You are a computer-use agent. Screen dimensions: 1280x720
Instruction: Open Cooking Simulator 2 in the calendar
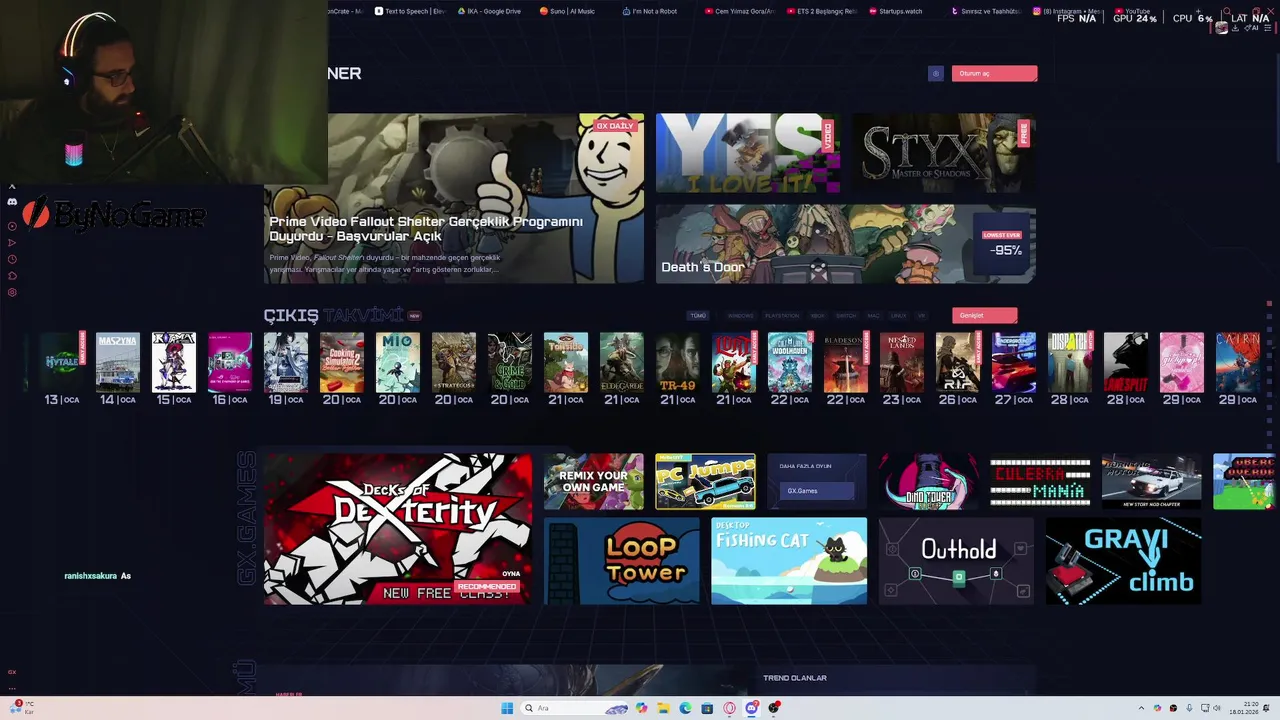pyautogui.click(x=342, y=362)
